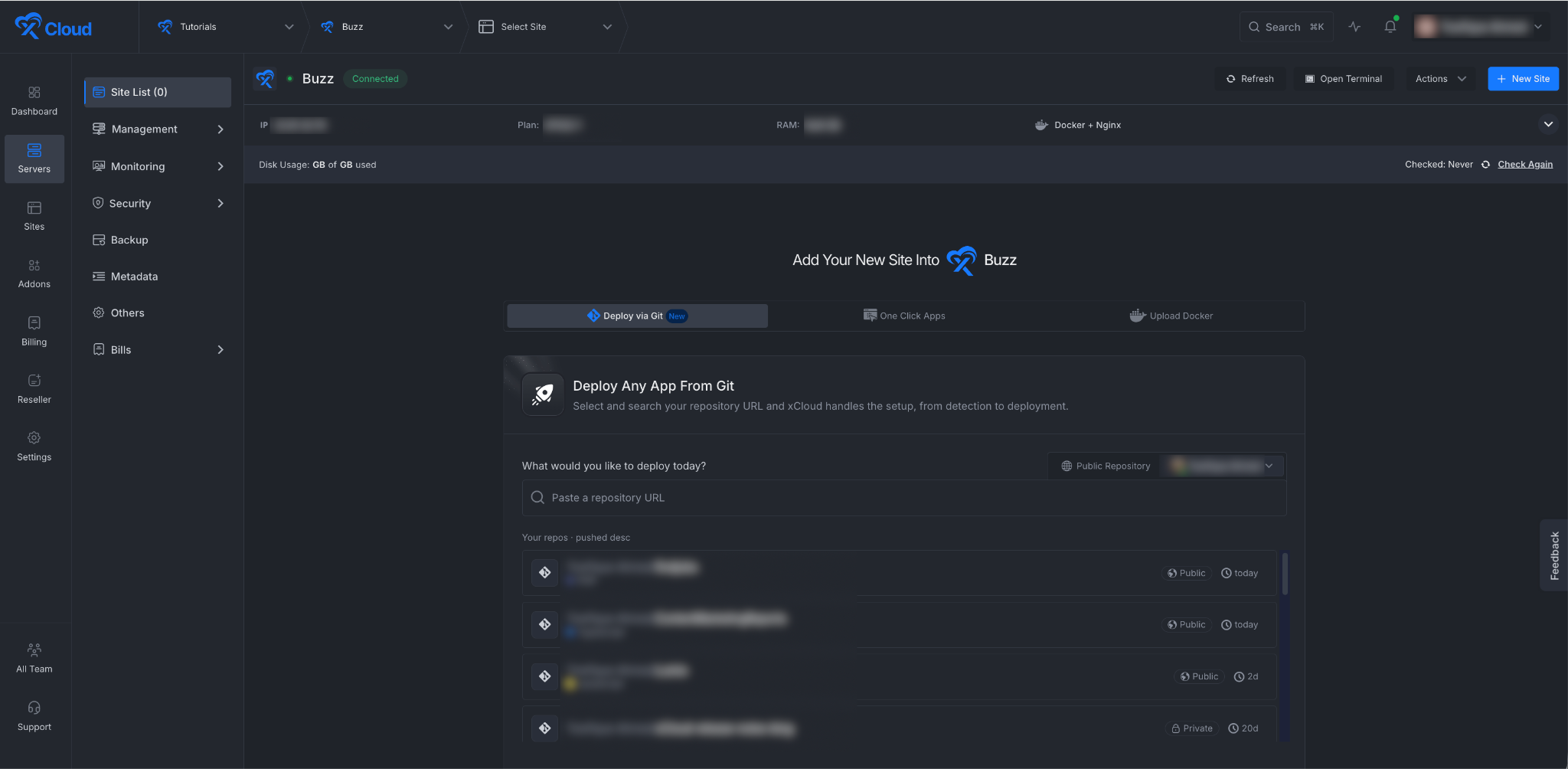Click the Check Again link

[1525, 165]
